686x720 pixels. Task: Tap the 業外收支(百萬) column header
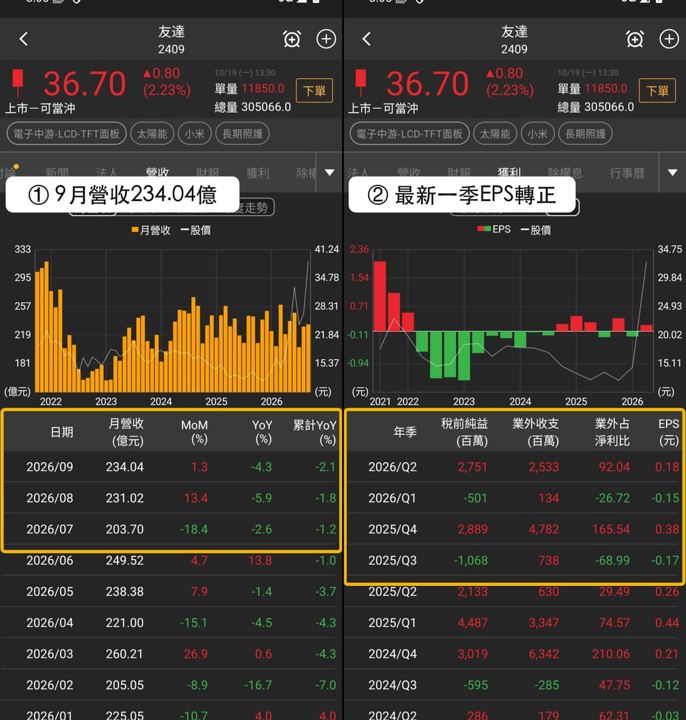click(x=535, y=432)
